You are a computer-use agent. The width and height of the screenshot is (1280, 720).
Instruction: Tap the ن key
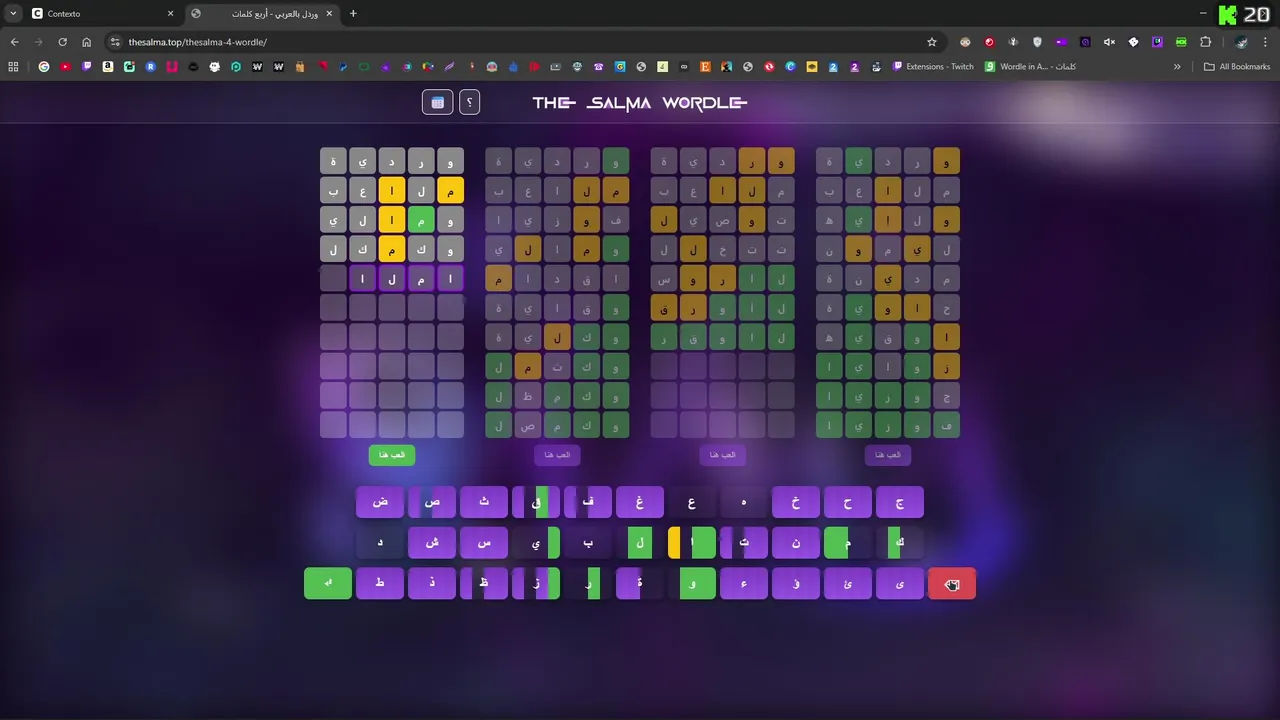tap(796, 543)
